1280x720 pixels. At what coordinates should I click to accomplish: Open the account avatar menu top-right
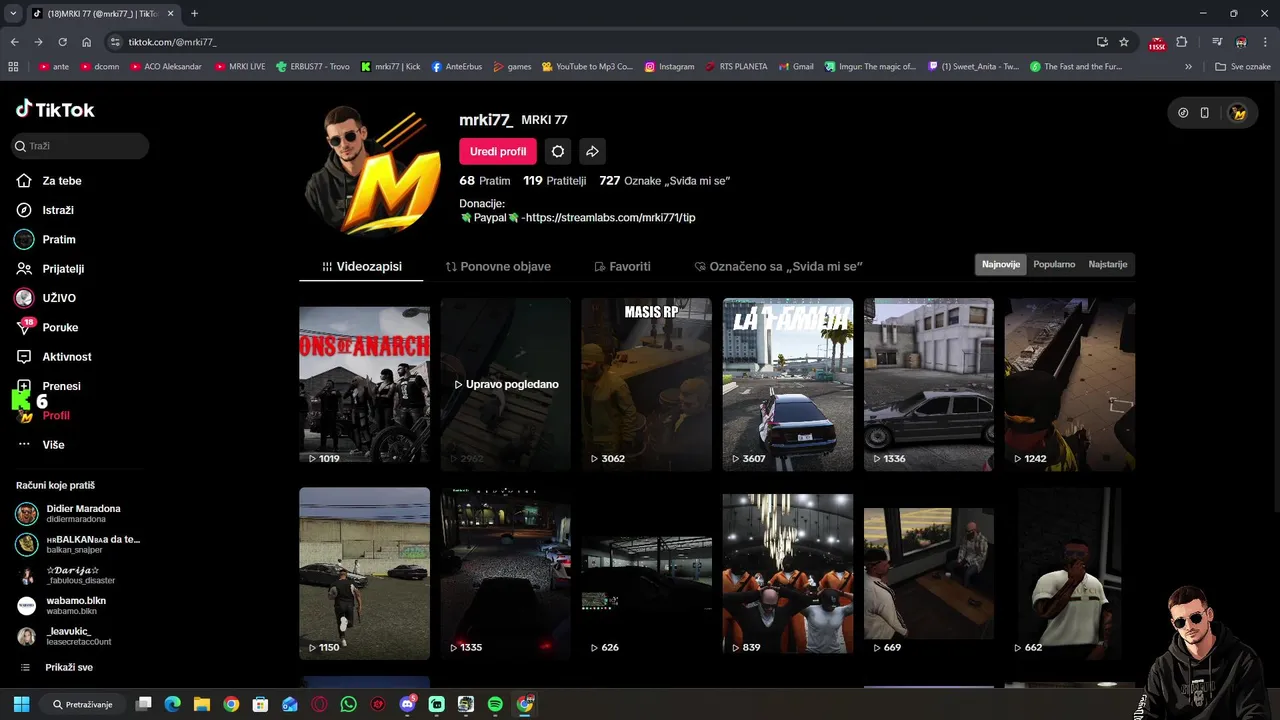[1238, 113]
